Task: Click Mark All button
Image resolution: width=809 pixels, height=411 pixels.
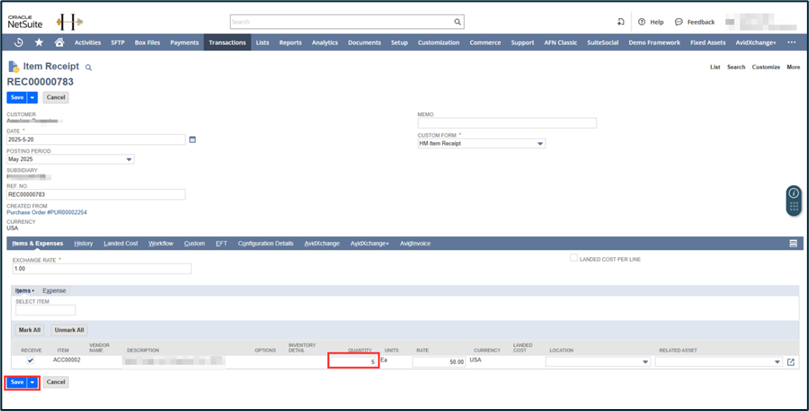Action: 29,330
